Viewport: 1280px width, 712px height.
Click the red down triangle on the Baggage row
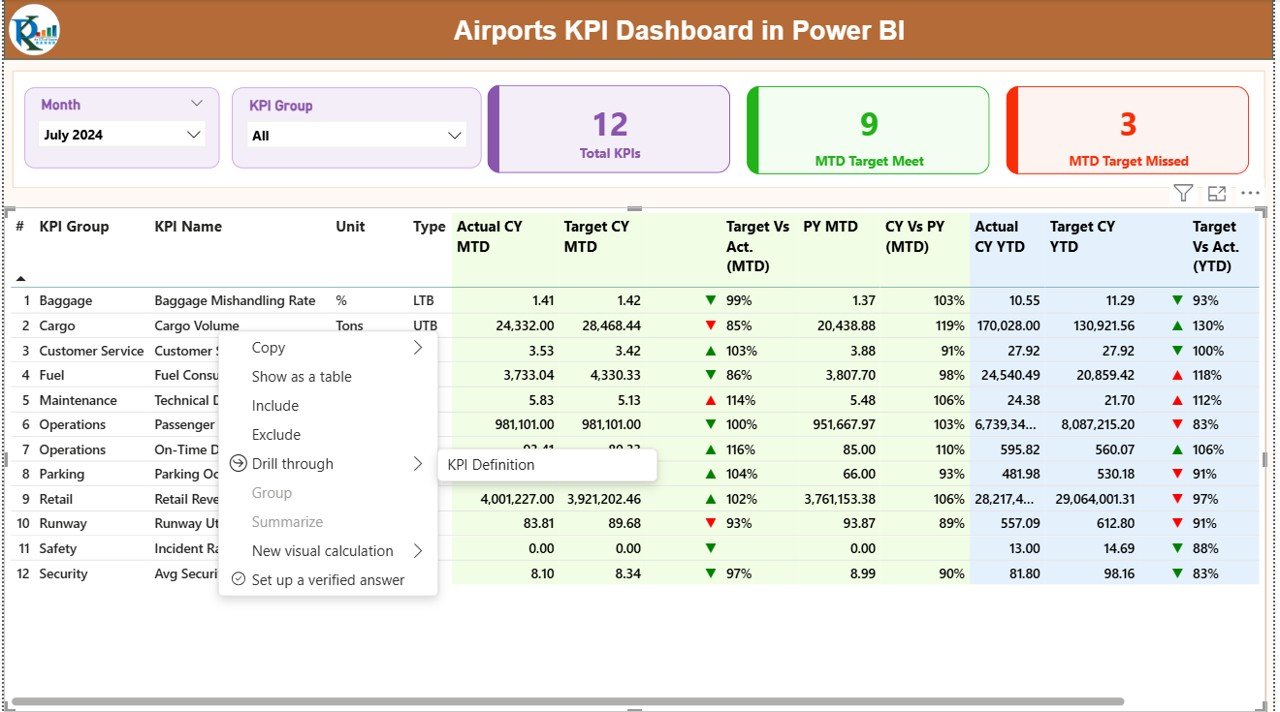pos(710,299)
